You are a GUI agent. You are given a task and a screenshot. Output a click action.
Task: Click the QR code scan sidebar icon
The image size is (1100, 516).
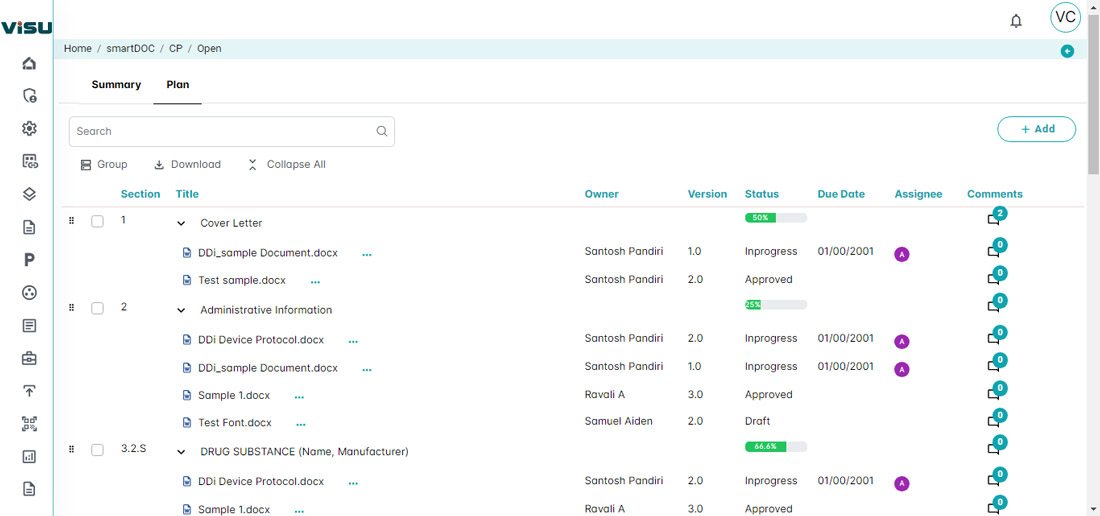click(x=29, y=424)
